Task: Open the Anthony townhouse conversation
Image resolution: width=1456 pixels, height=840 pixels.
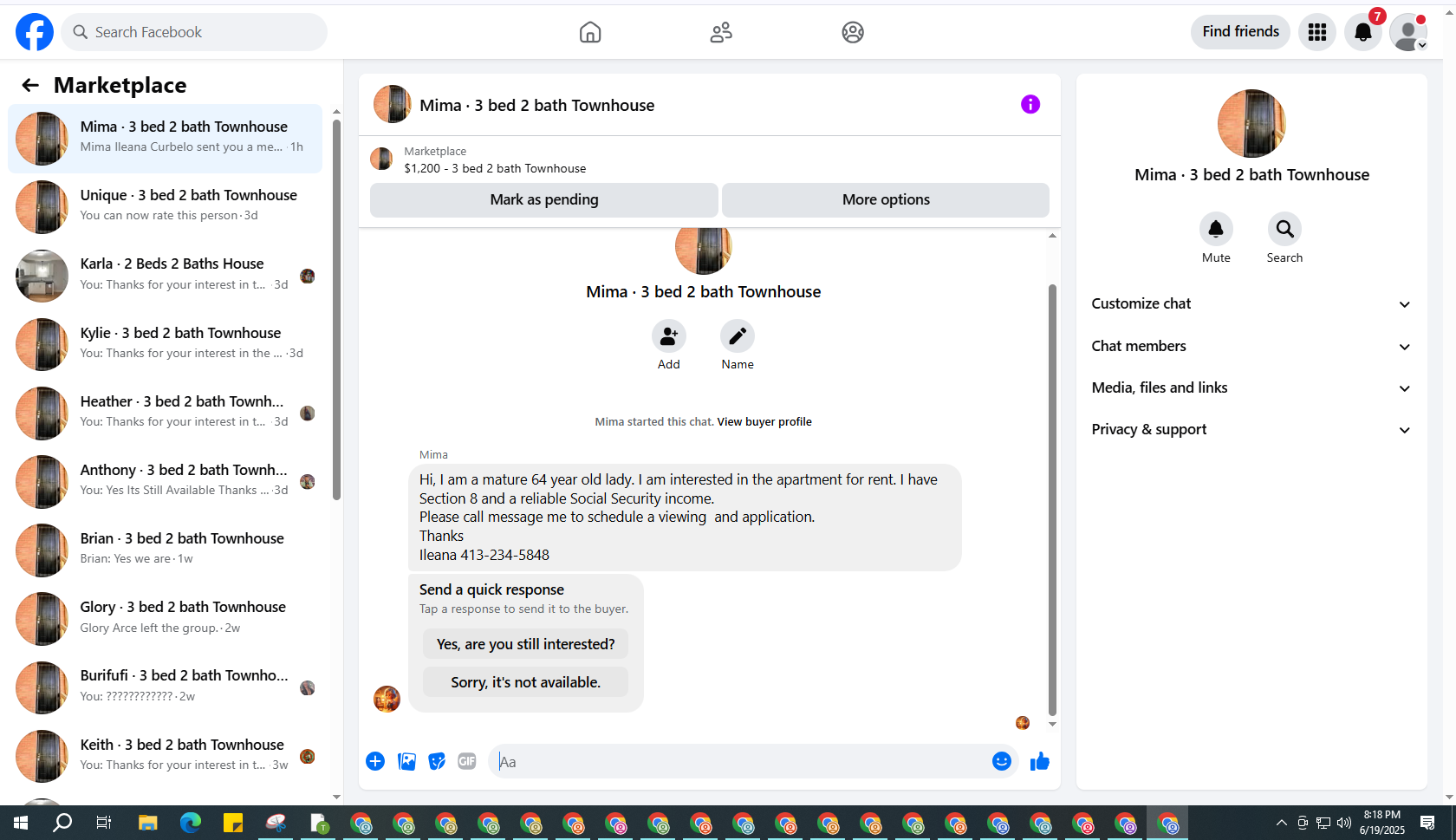Action: pos(165,481)
